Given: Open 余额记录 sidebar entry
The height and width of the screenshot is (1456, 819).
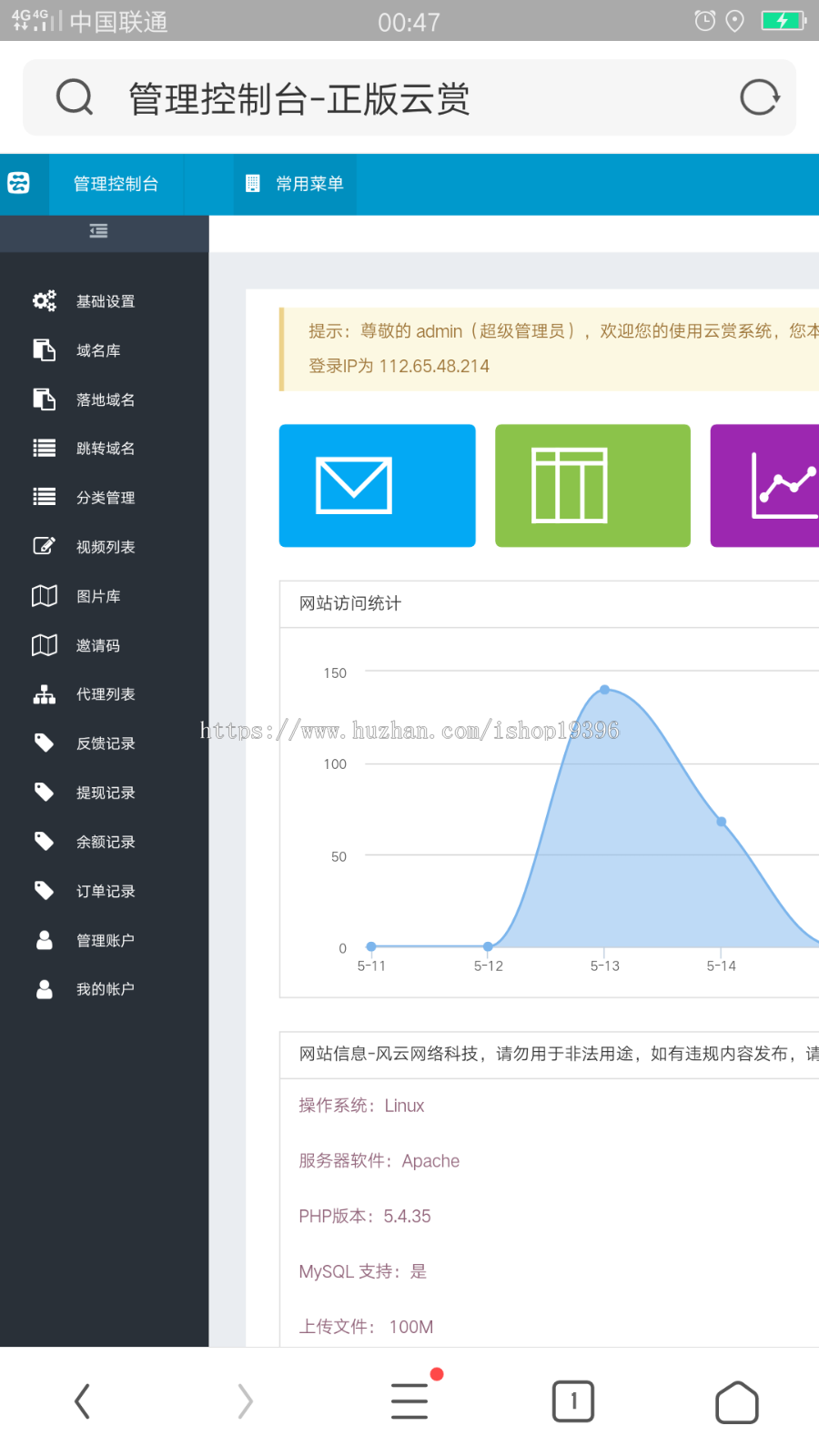Looking at the screenshot, I should tap(106, 842).
